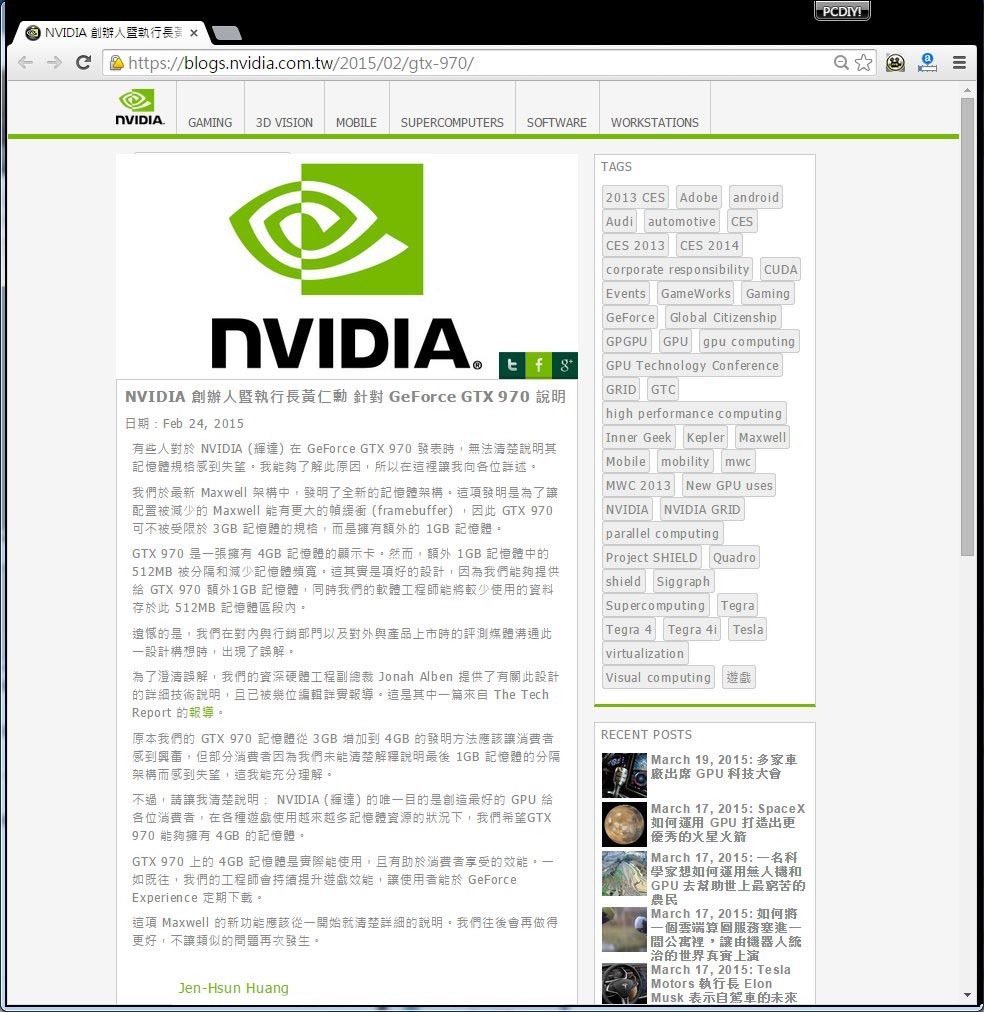
Task: Bookmark this page with the star icon
Action: click(x=863, y=63)
